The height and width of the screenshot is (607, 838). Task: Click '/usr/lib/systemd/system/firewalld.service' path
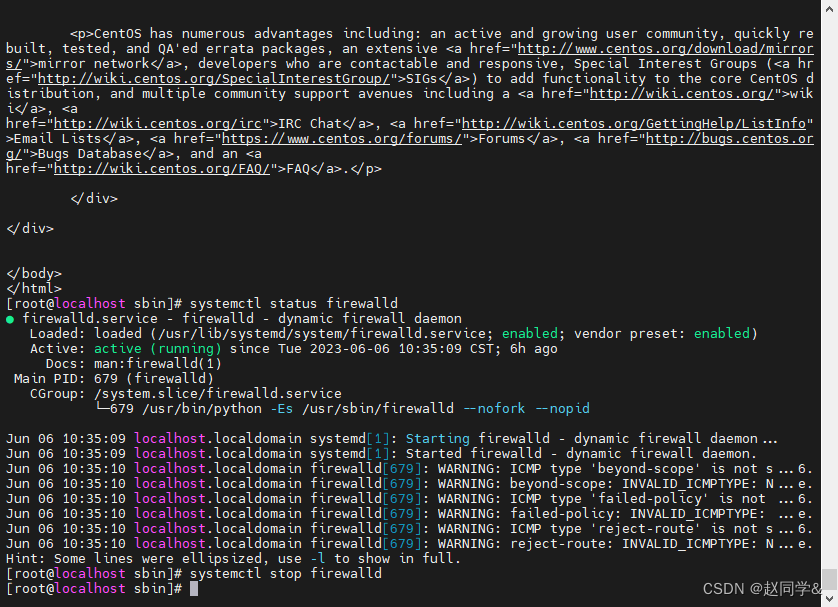(324, 333)
